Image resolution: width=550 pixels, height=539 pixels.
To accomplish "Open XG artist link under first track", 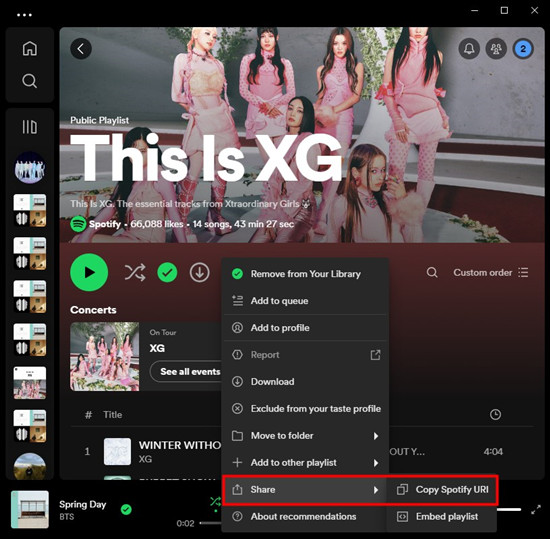I will pos(145,459).
